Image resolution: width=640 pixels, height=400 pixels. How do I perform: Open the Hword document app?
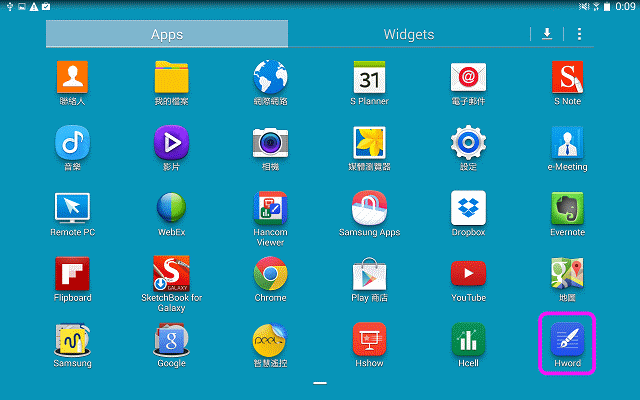[567, 339]
